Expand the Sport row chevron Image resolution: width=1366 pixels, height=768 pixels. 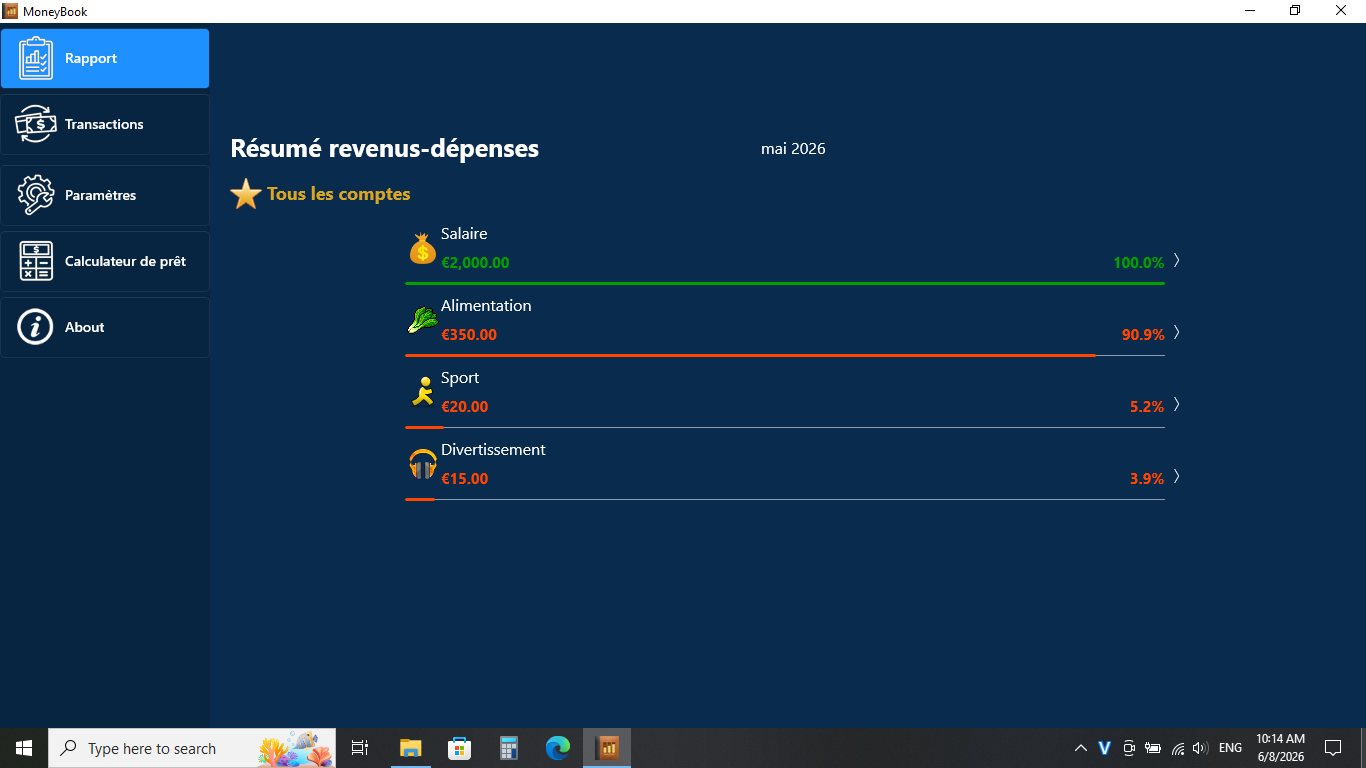coord(1176,405)
